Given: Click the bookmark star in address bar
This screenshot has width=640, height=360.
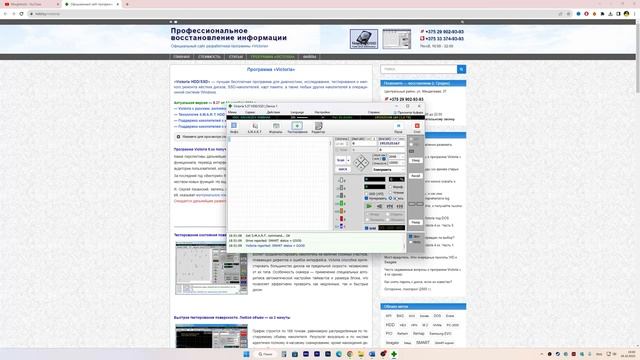Looking at the screenshot, I should (568, 13).
